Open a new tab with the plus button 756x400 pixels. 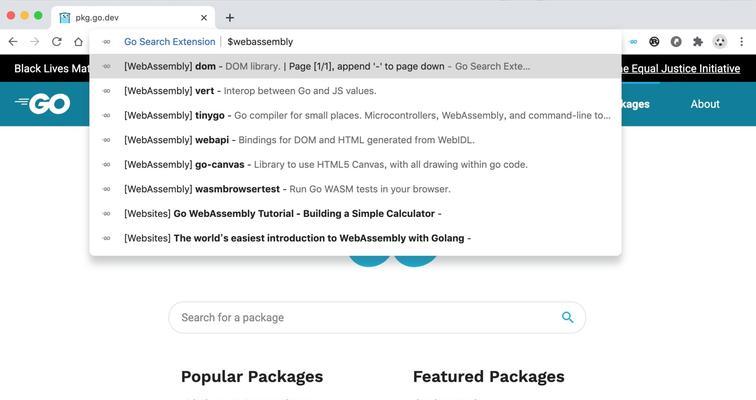click(x=230, y=18)
